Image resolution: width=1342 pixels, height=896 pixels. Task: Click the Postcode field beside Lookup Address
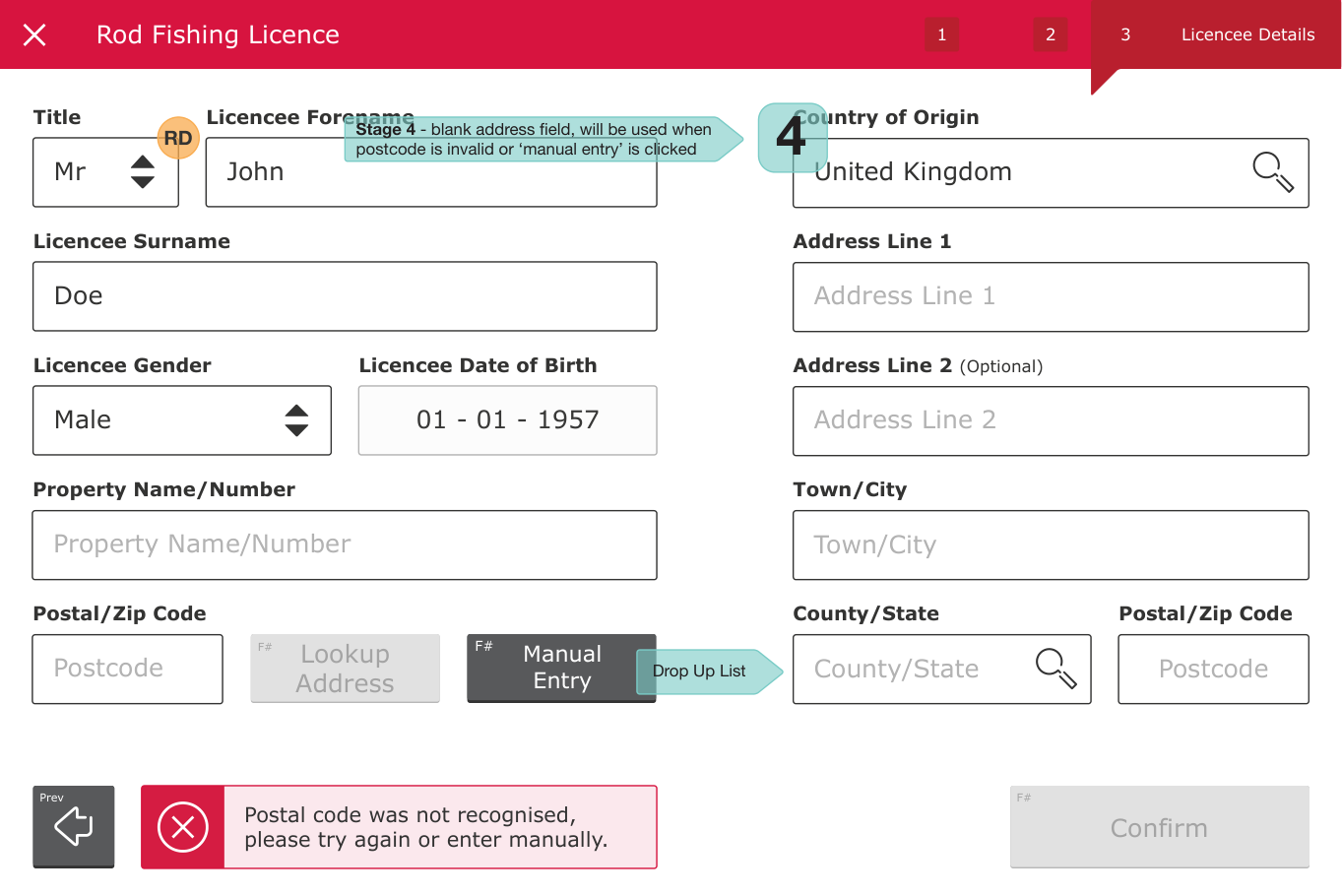128,669
